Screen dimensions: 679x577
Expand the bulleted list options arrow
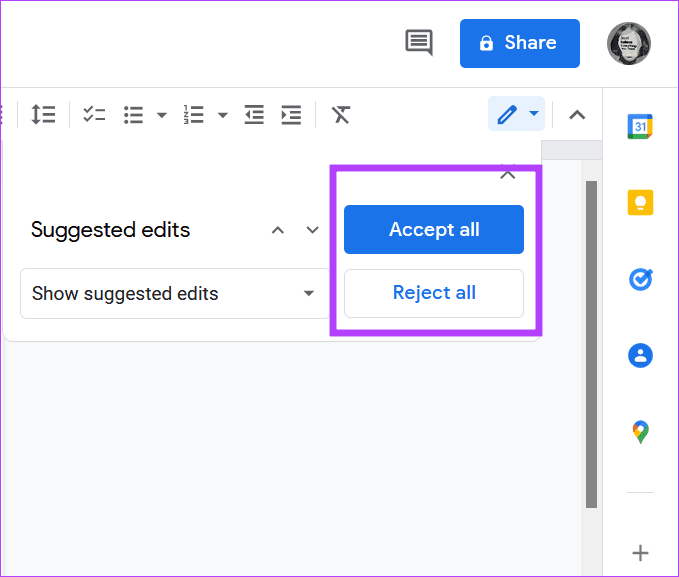[x=162, y=115]
